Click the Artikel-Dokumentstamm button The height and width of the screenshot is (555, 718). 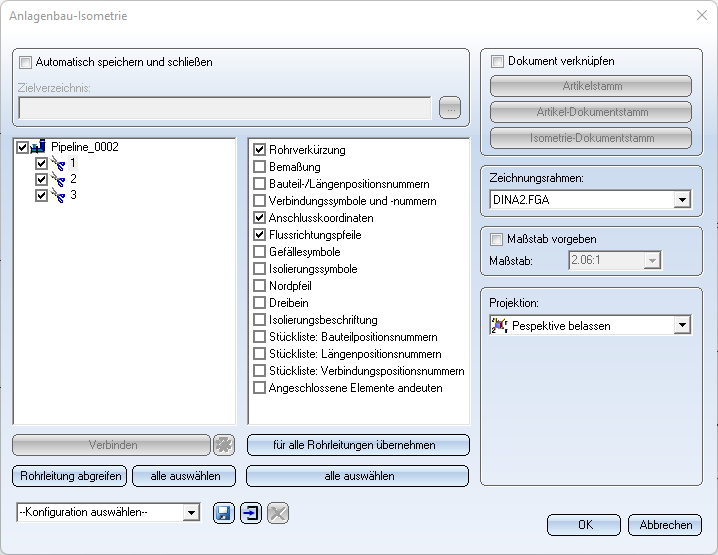(591, 112)
